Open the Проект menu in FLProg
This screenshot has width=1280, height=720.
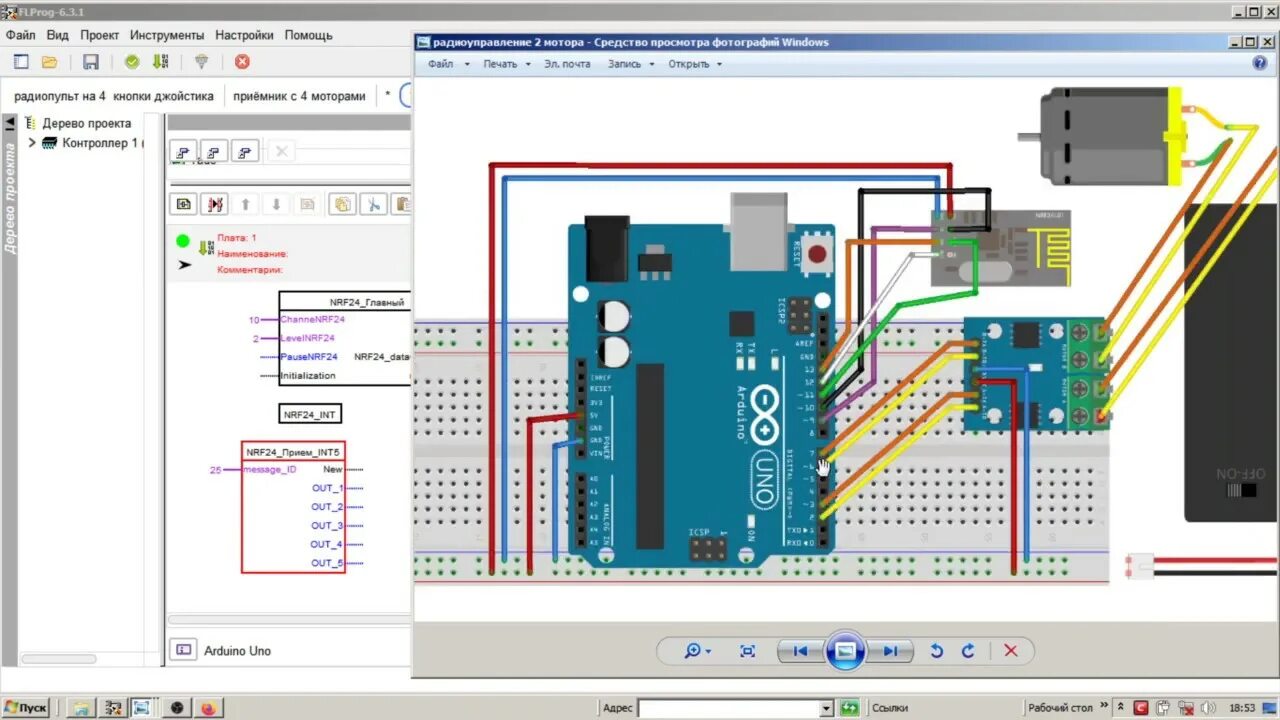100,35
